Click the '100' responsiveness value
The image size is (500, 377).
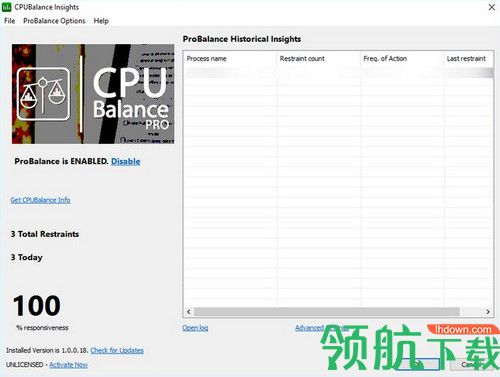[37, 306]
